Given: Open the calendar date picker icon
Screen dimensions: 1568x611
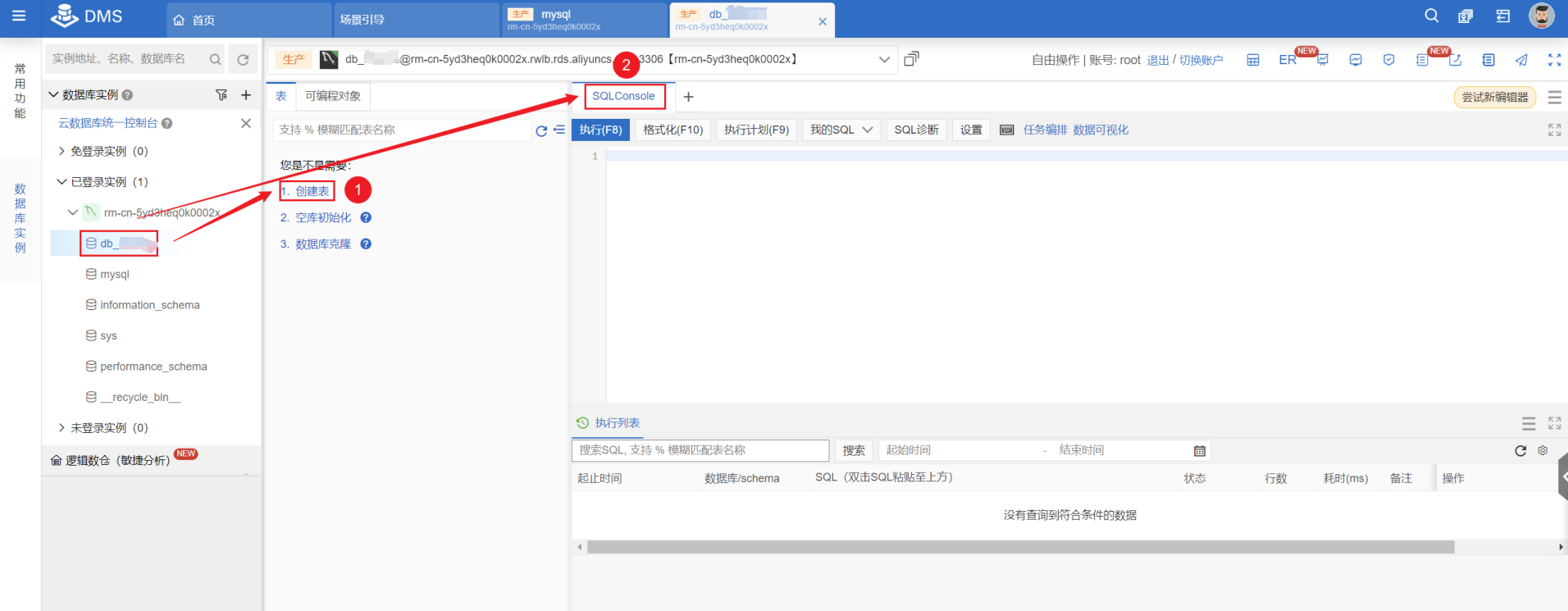Looking at the screenshot, I should pyautogui.click(x=1200, y=450).
